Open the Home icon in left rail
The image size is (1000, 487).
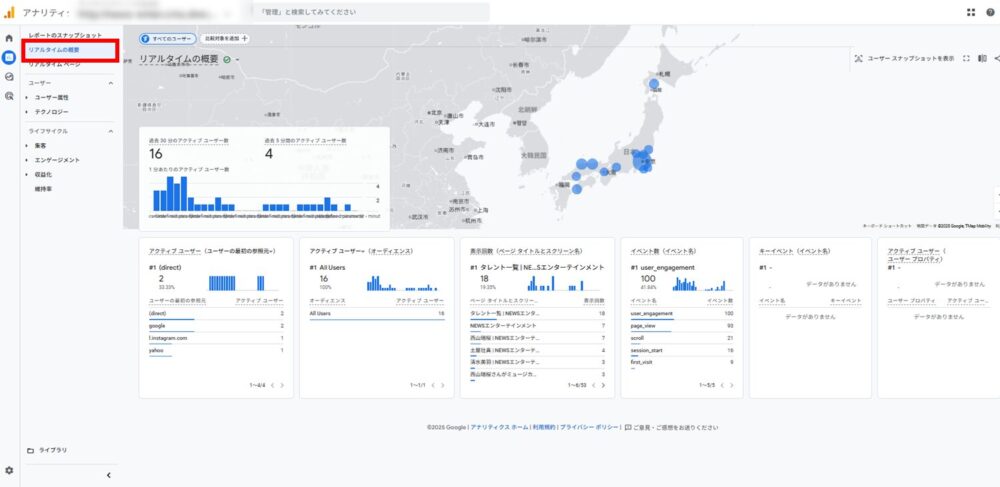(x=9, y=38)
